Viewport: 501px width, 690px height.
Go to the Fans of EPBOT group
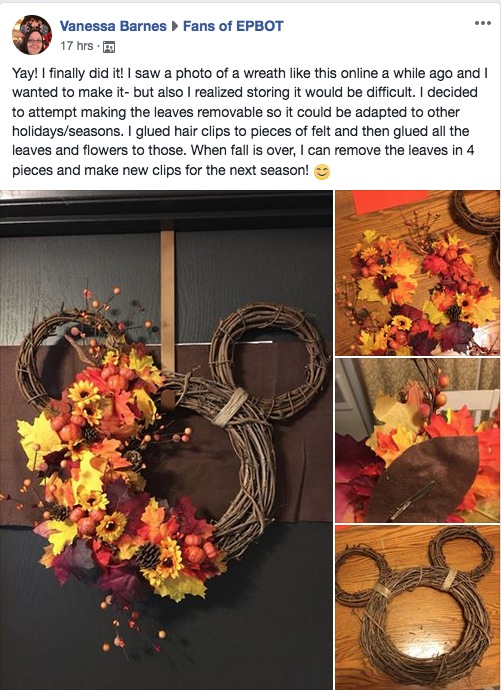(233, 26)
